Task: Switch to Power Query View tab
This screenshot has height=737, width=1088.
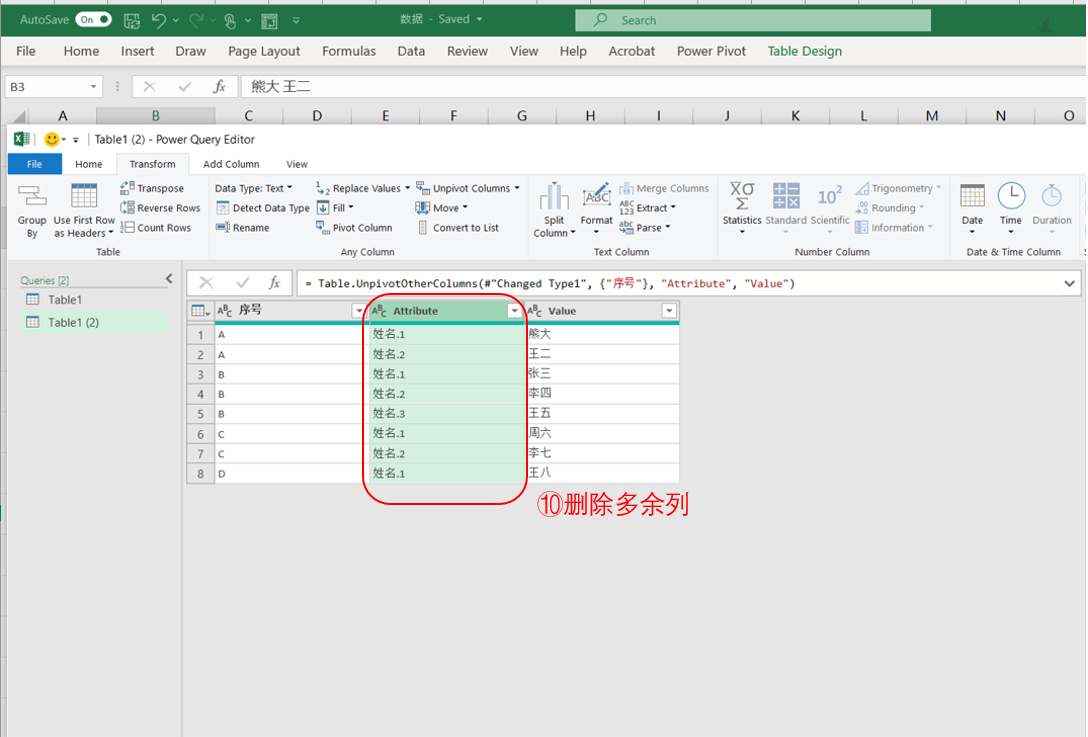Action: pos(296,164)
